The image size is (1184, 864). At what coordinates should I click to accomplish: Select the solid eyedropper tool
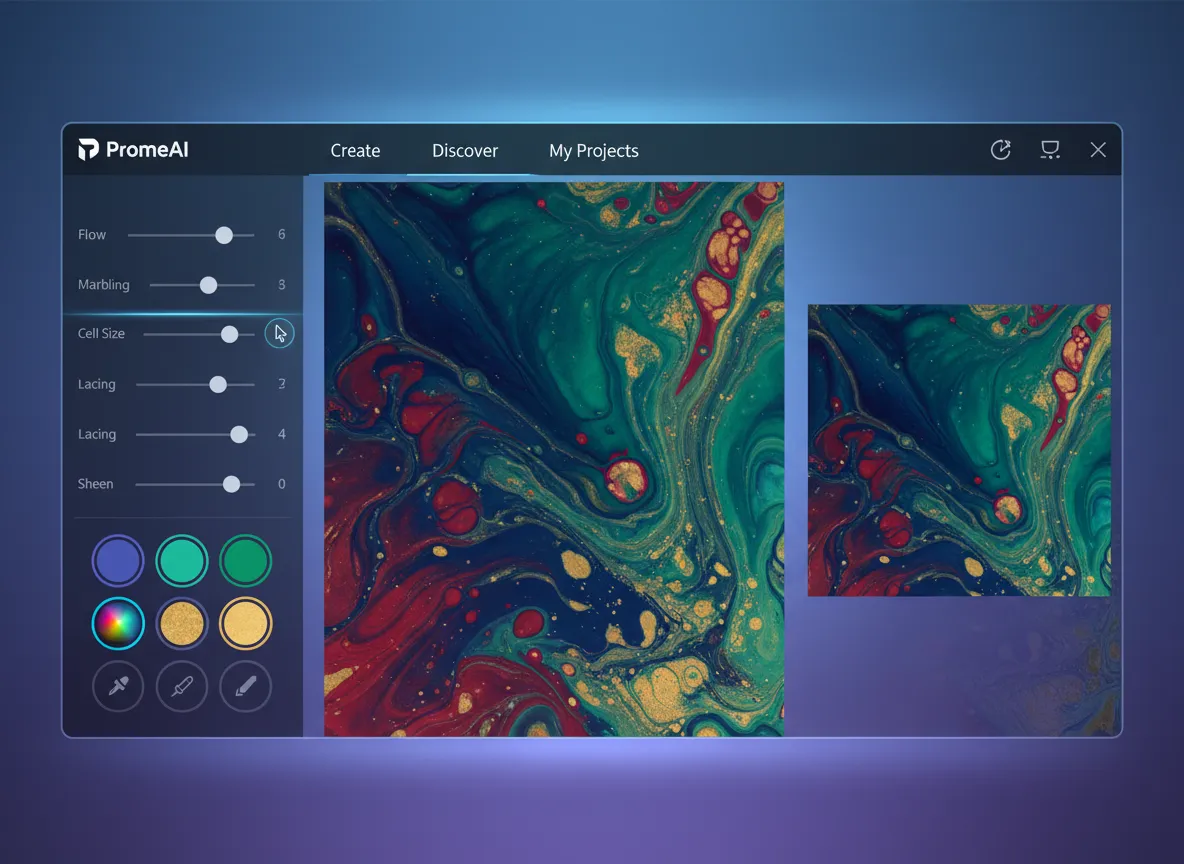(x=118, y=687)
